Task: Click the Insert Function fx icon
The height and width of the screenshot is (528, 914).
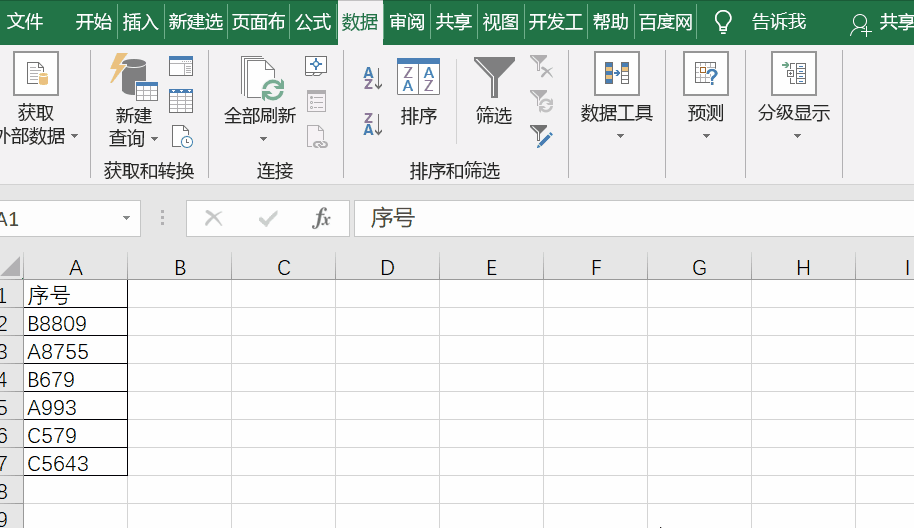Action: [321, 219]
